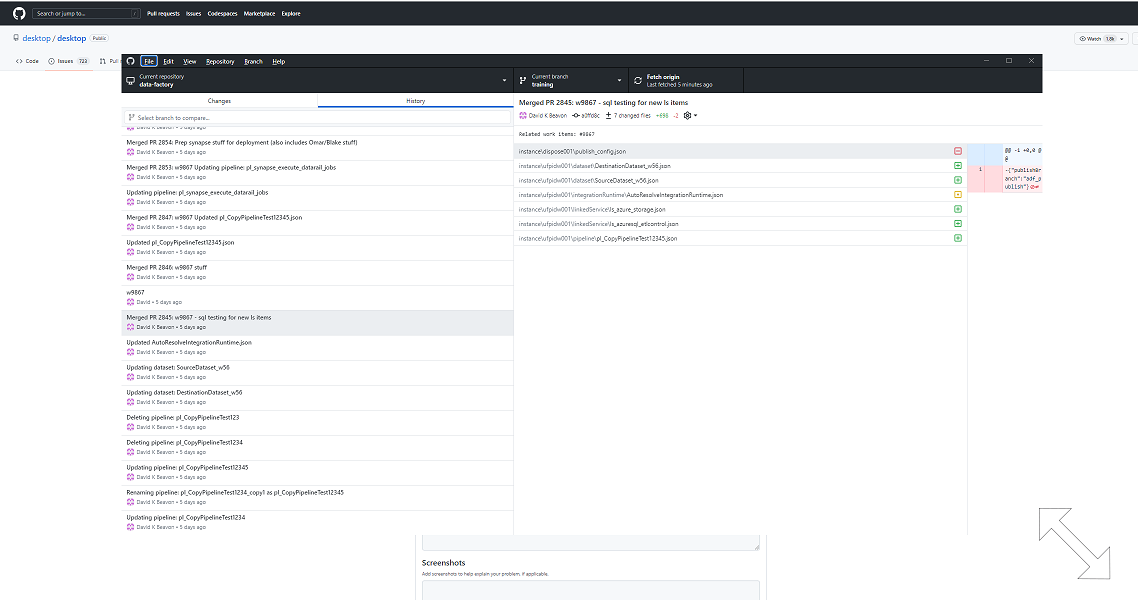Click the GitHub Desktop app logo in the menu bar
Screen dimensions: 1138x600
[x=131, y=61]
